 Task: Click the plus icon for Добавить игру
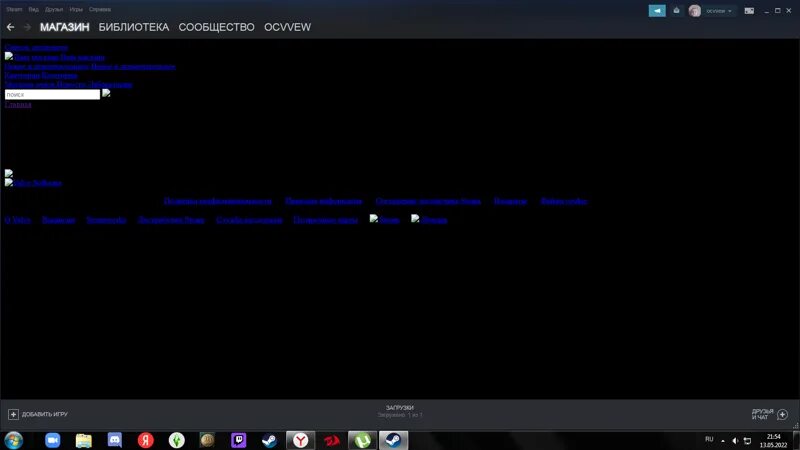(x=13, y=414)
